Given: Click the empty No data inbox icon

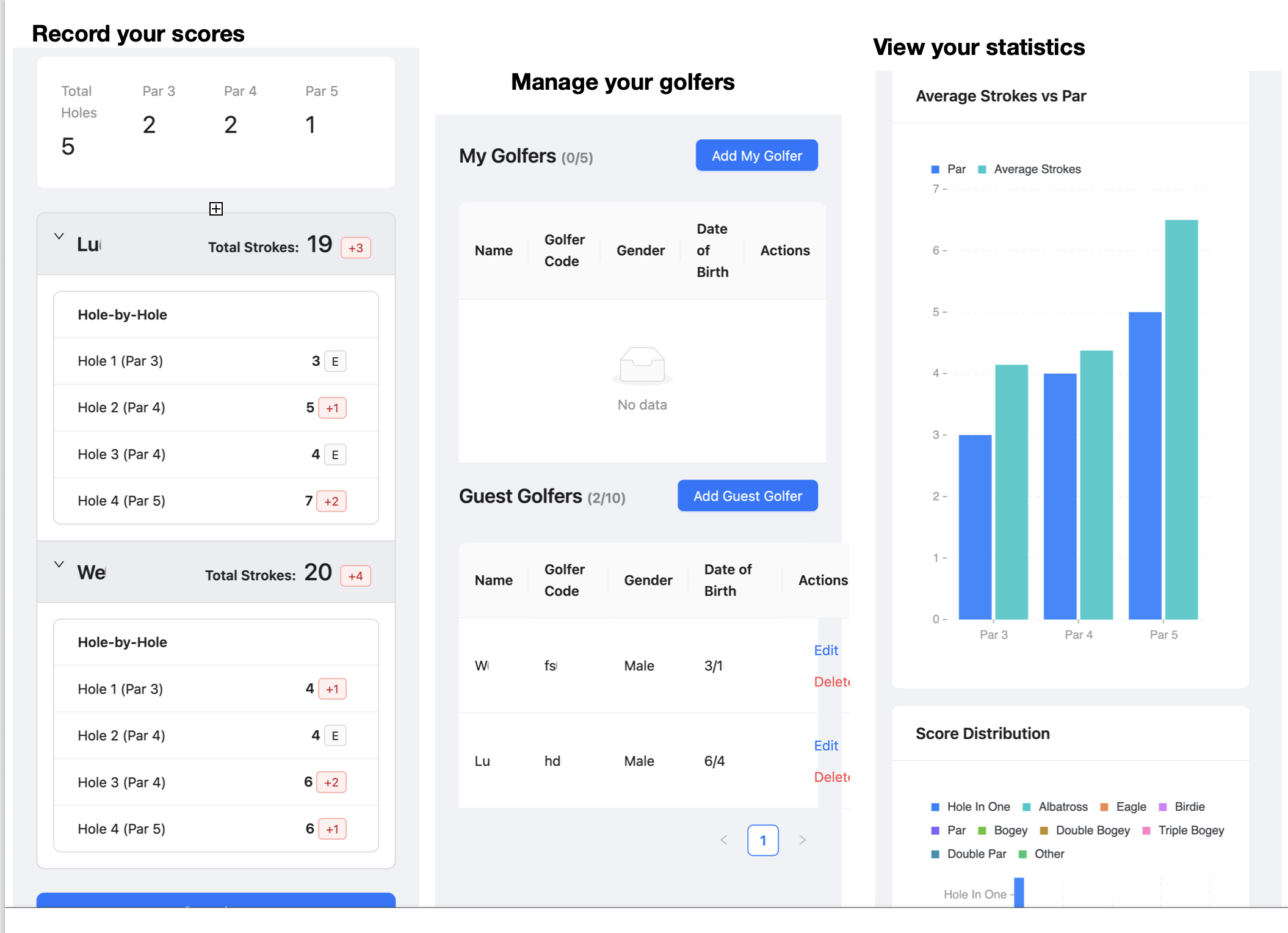Looking at the screenshot, I should click(642, 366).
